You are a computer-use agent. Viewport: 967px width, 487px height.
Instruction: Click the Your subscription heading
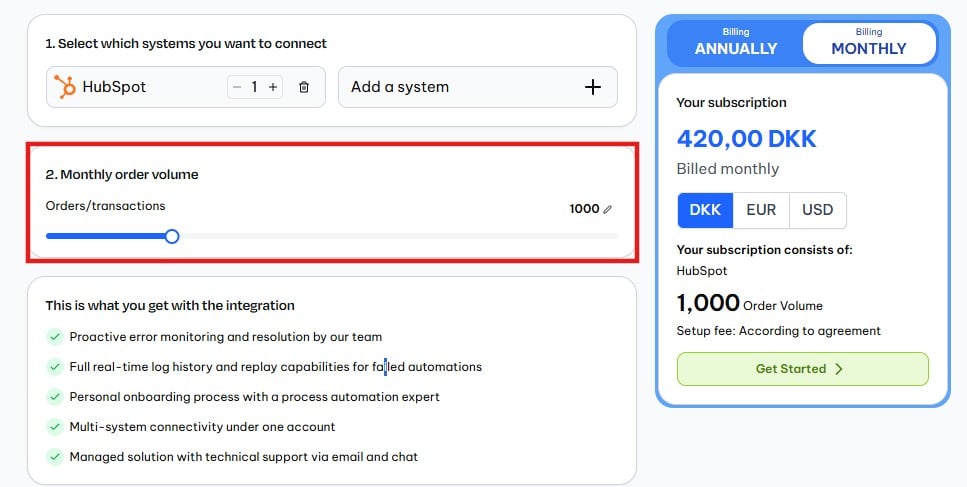click(x=731, y=102)
